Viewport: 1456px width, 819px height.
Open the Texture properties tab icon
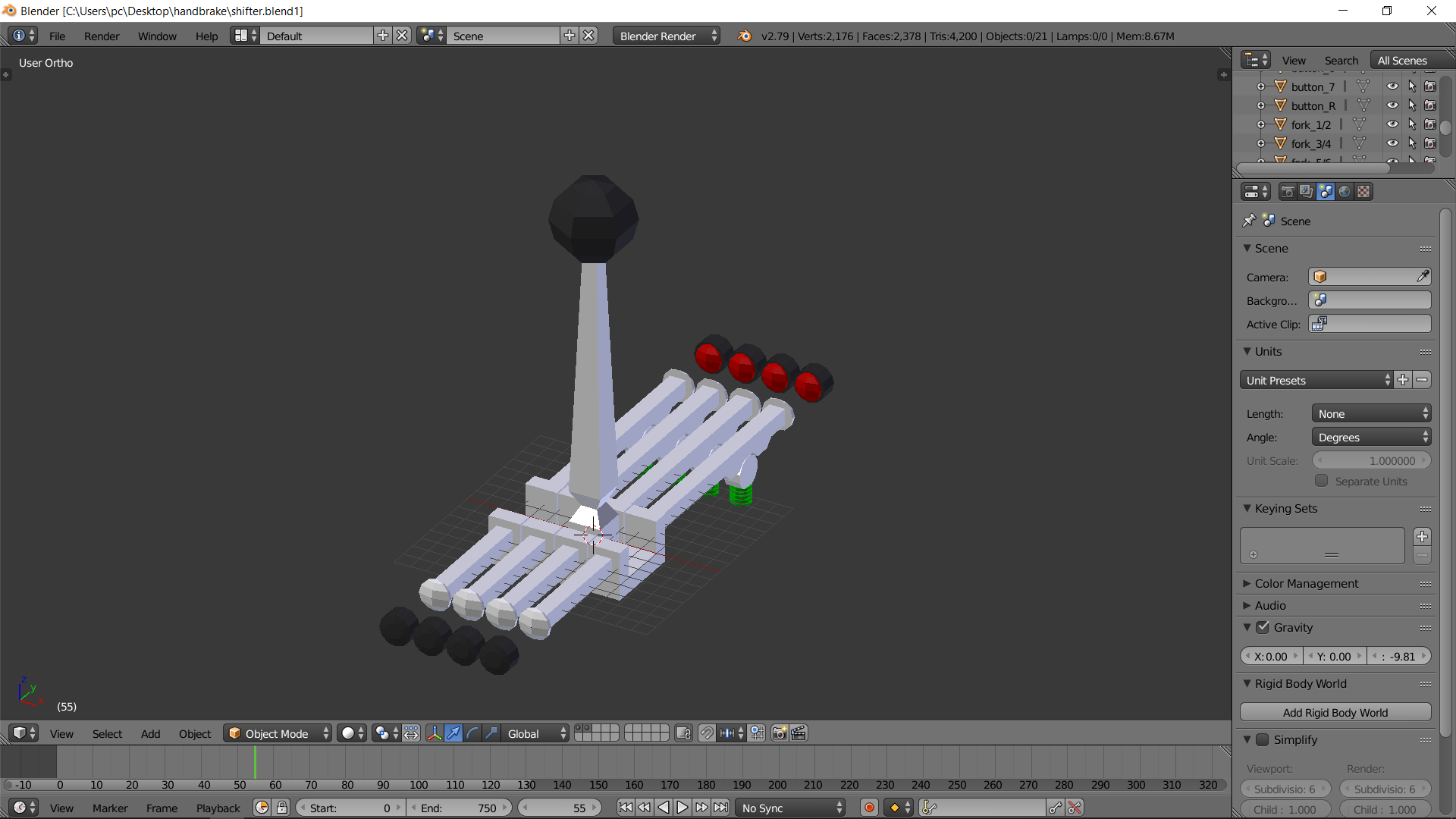[x=1363, y=192]
